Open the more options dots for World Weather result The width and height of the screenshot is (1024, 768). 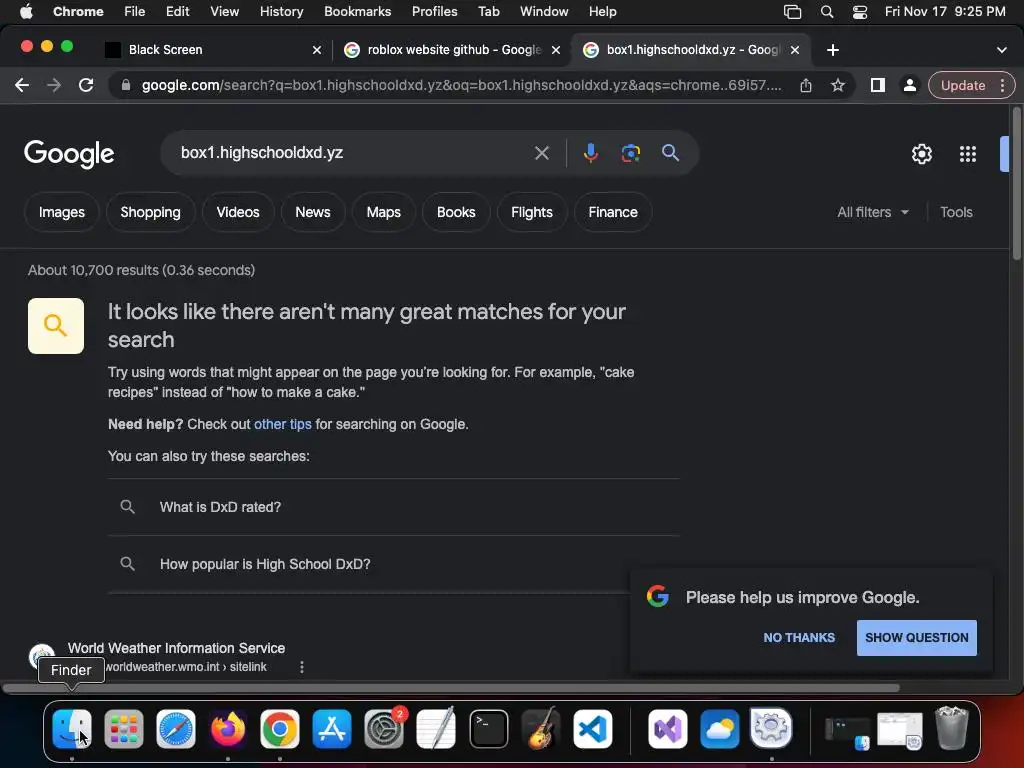[302, 667]
